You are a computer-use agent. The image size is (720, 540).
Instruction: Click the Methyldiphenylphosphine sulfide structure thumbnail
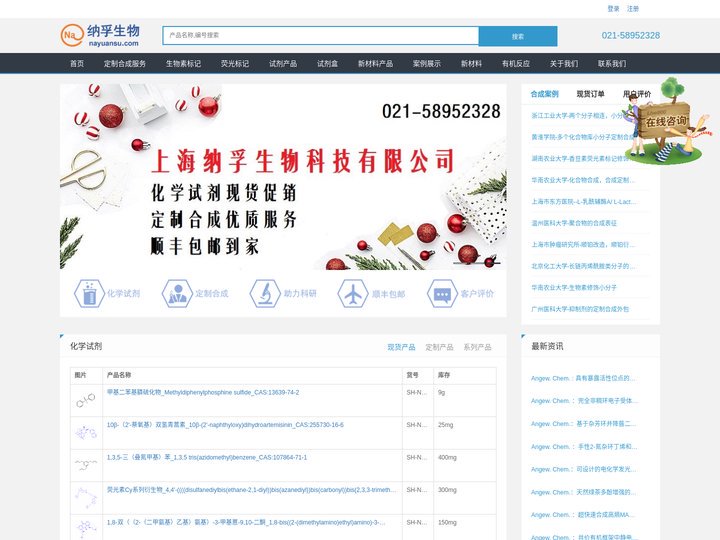click(86, 400)
